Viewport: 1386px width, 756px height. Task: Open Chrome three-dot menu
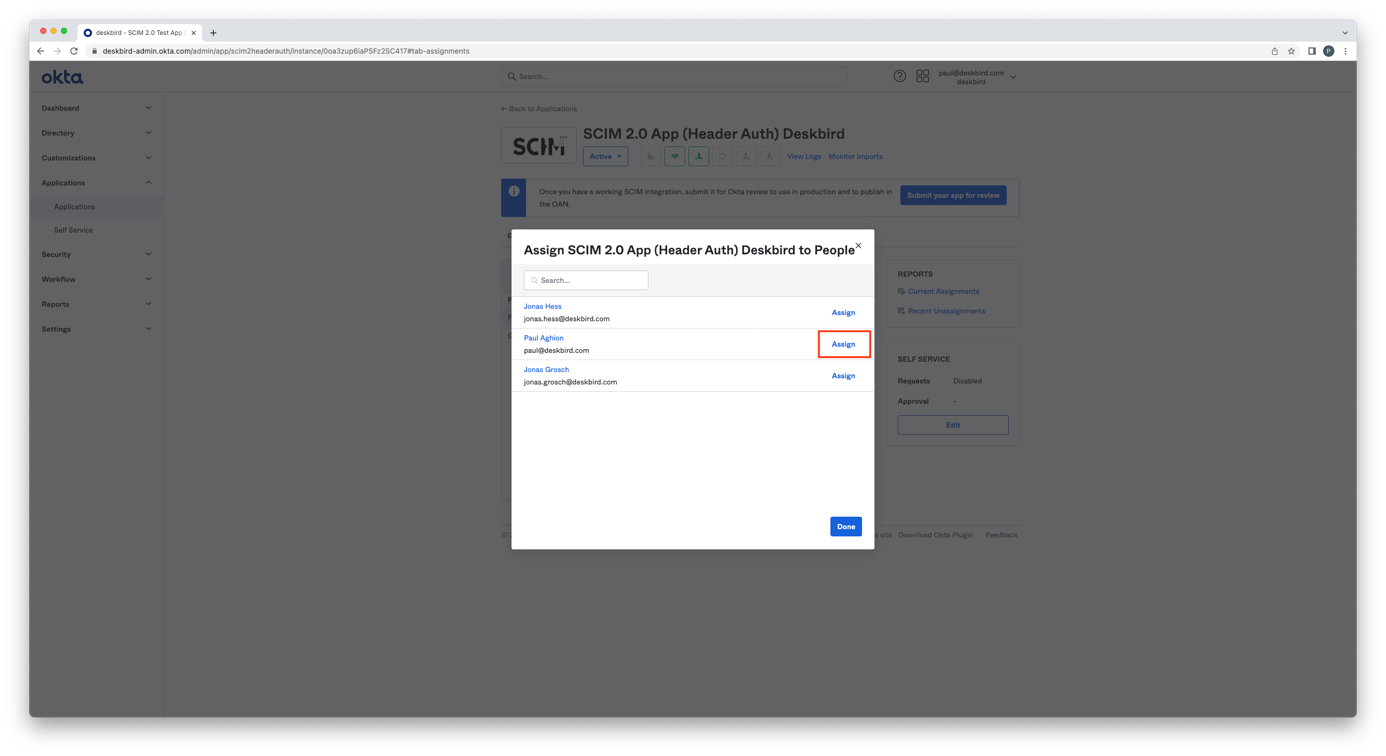click(1345, 51)
